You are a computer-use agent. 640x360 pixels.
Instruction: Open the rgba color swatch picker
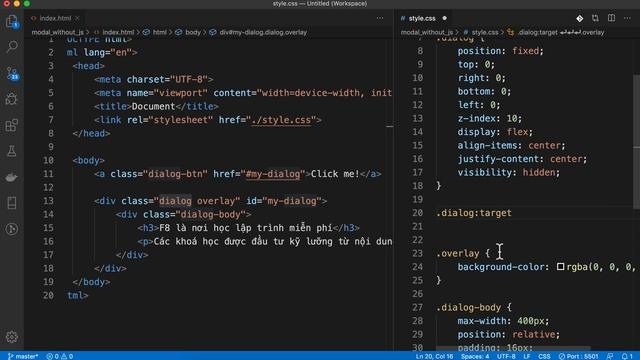(x=560, y=267)
